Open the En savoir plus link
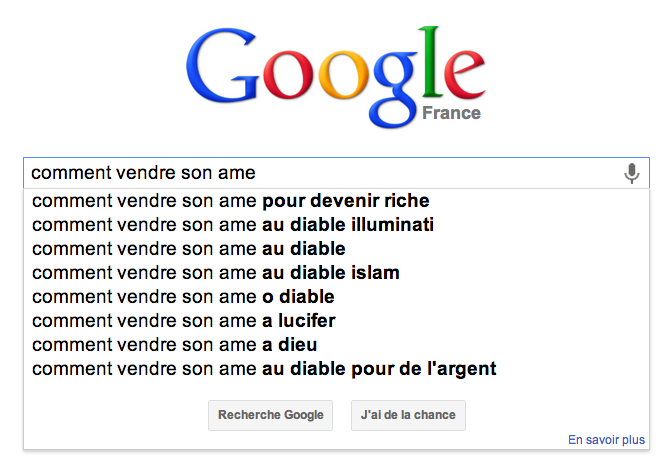This screenshot has height=476, width=672. click(x=606, y=440)
